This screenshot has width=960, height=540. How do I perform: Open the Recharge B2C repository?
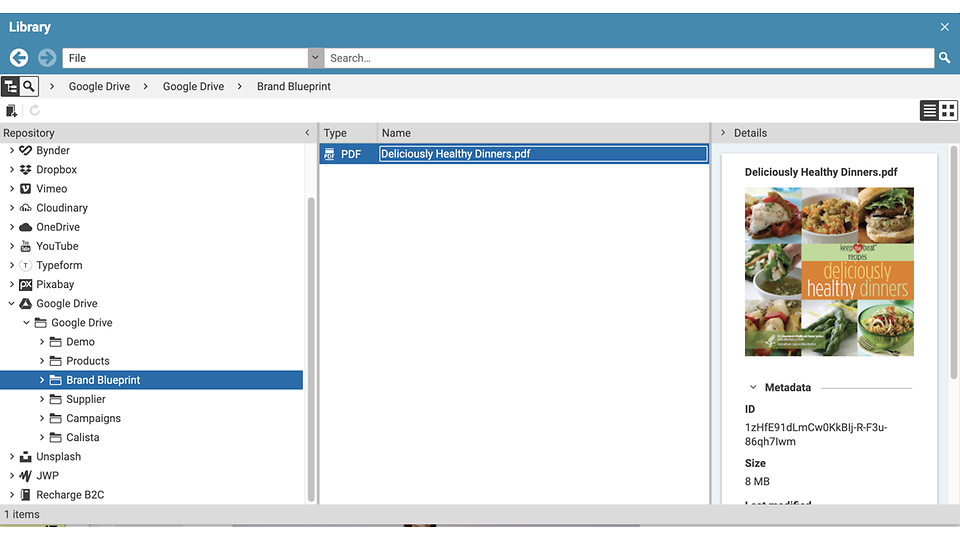tap(70, 495)
